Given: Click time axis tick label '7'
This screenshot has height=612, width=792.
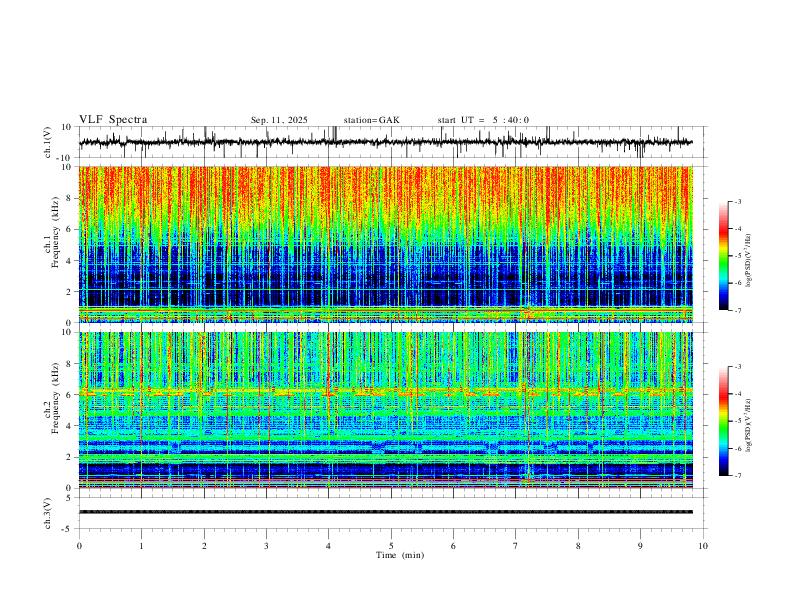Looking at the screenshot, I should point(516,546).
